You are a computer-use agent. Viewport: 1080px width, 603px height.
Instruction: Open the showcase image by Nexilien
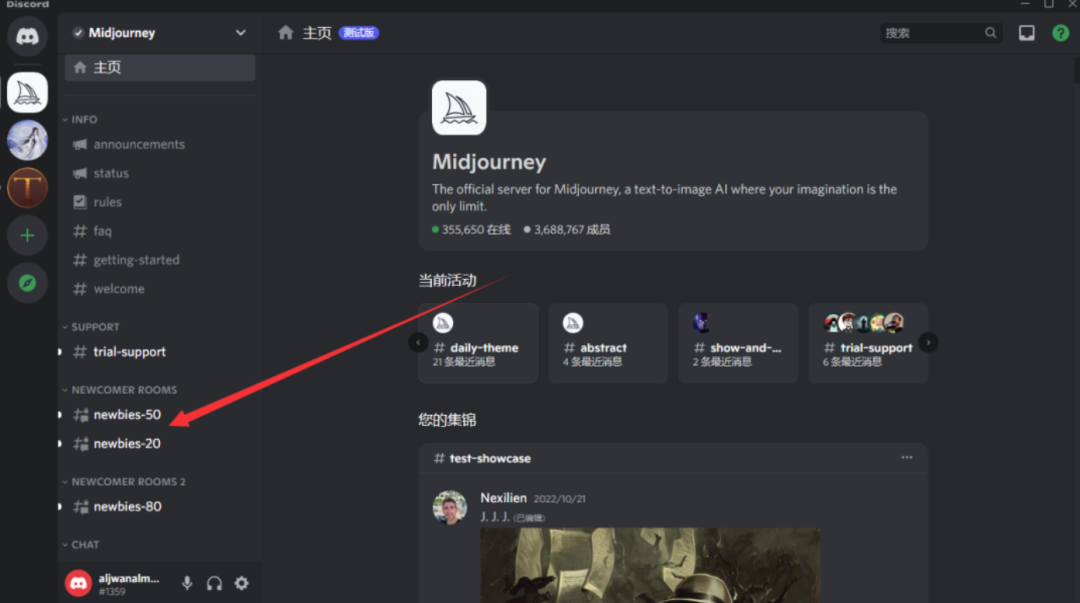650,565
